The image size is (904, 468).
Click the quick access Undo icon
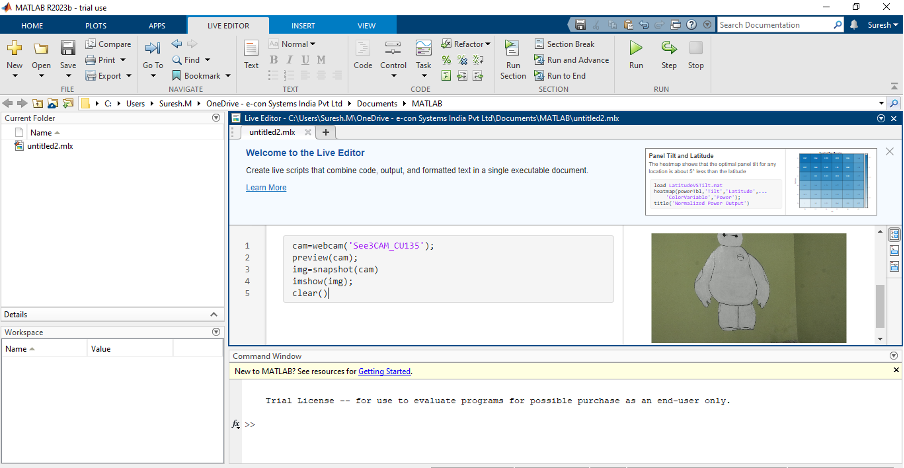[x=645, y=25]
